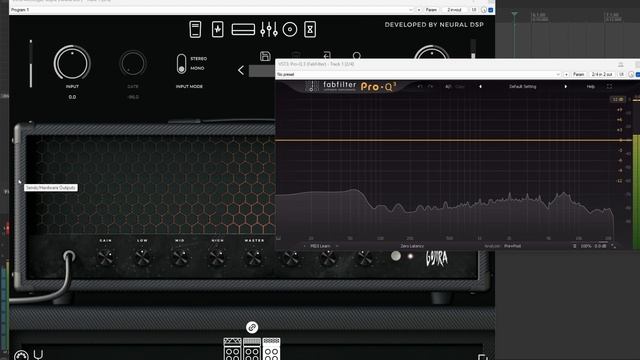The width and height of the screenshot is (640, 360).
Task: Open Param menu in Gojira window
Action: coord(431,10)
